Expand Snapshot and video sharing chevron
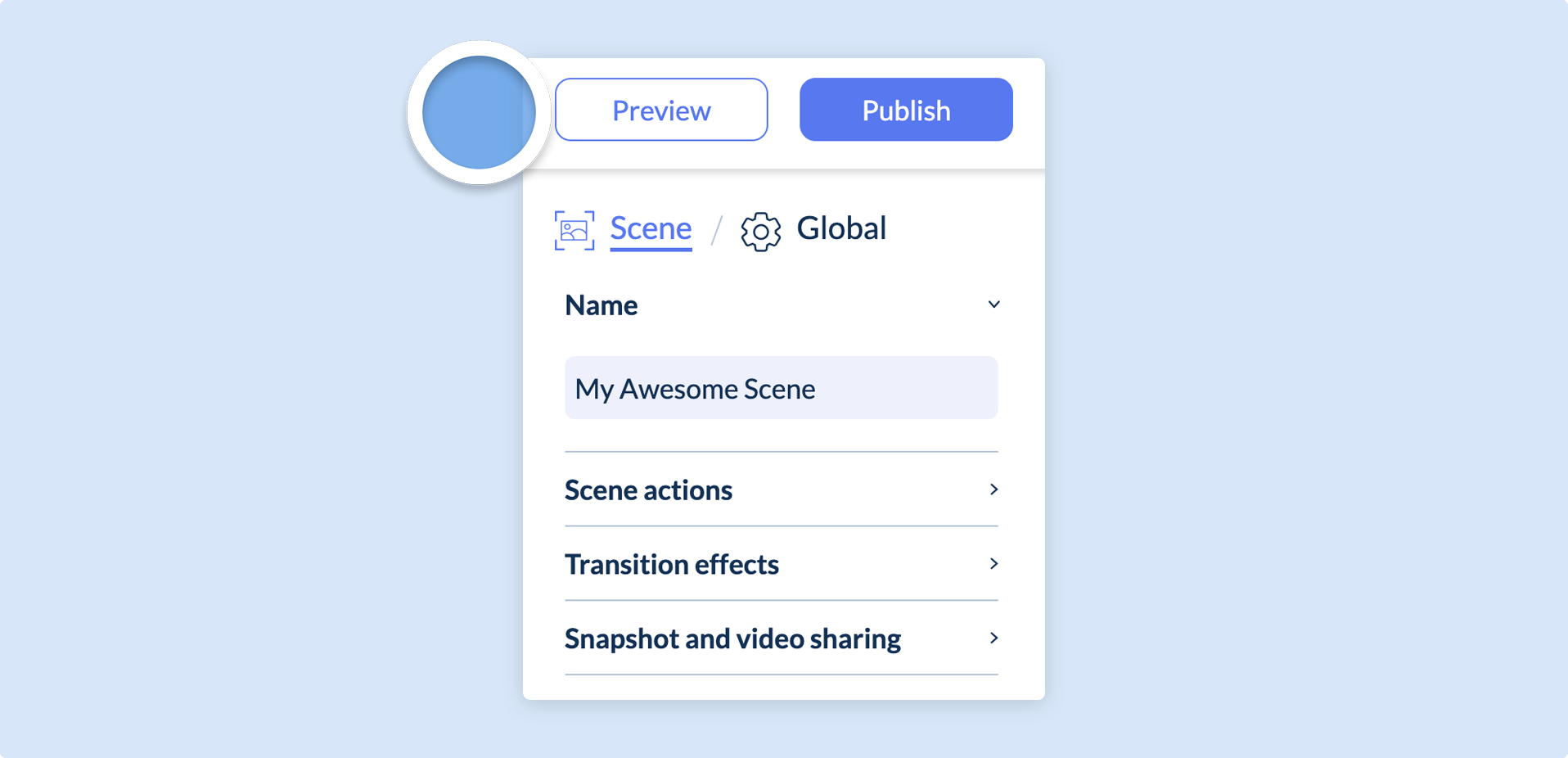This screenshot has width=1568, height=758. [994, 638]
